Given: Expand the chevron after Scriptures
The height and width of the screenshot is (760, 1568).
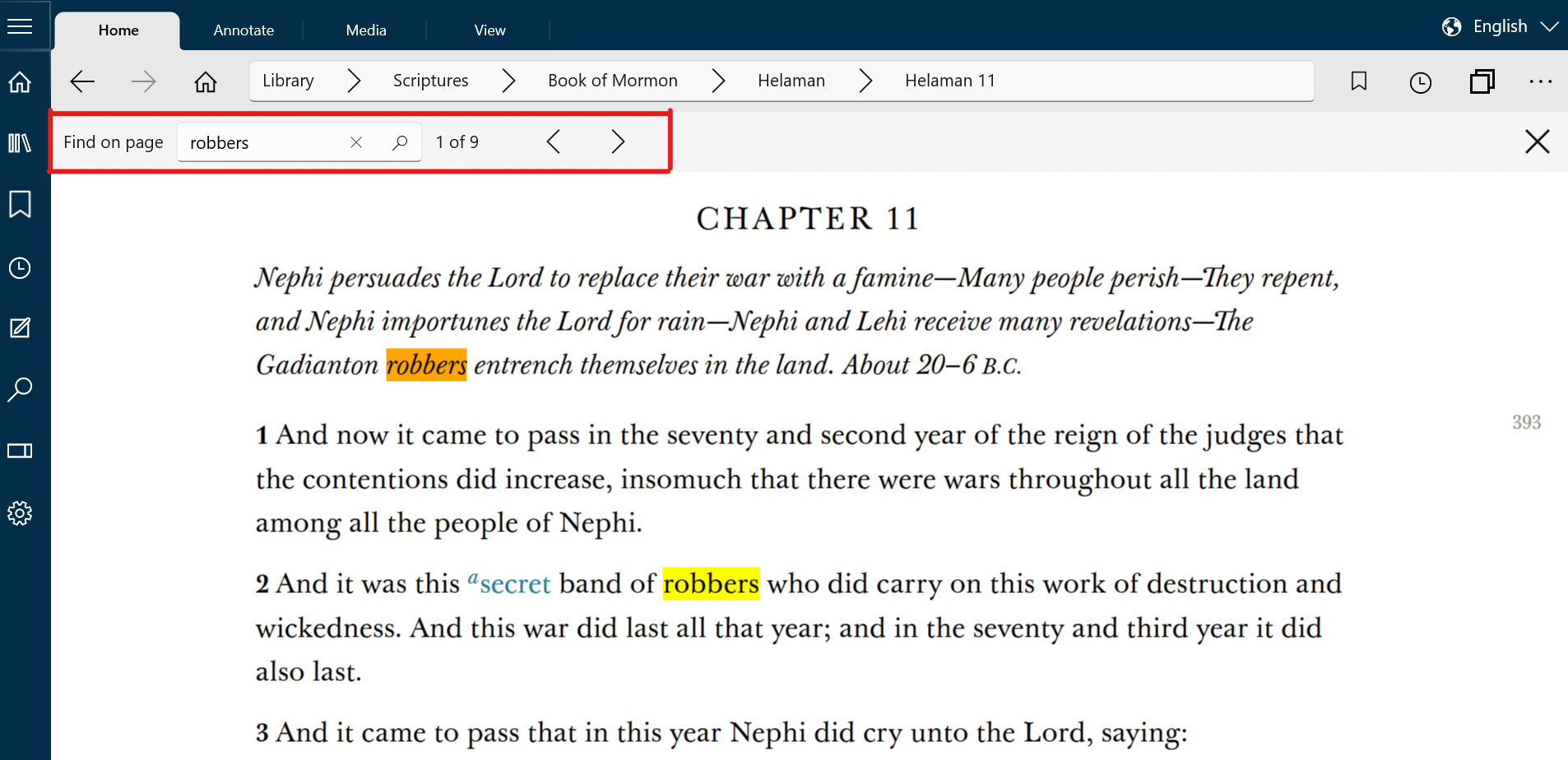Looking at the screenshot, I should coord(508,81).
